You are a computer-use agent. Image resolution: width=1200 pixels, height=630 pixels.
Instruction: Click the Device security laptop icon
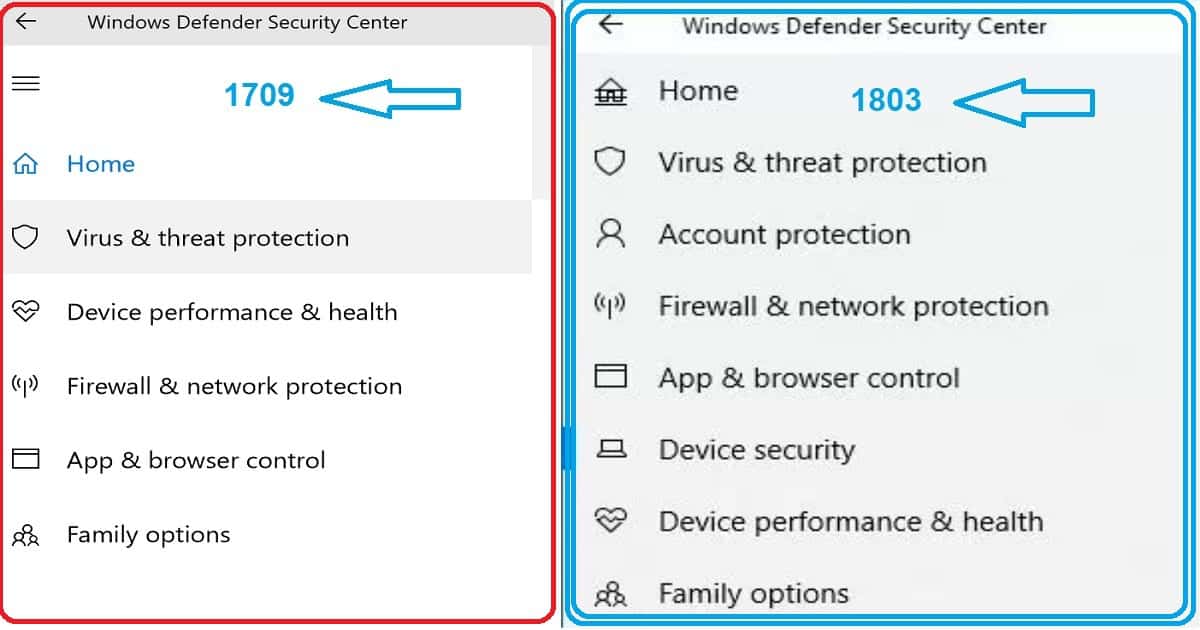point(612,450)
